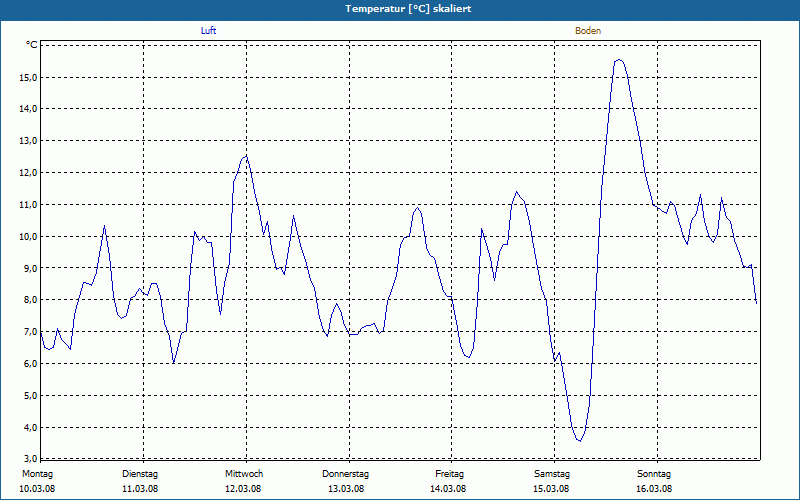Click the date '15.03.08'
This screenshot has width=800, height=500.
(551, 489)
